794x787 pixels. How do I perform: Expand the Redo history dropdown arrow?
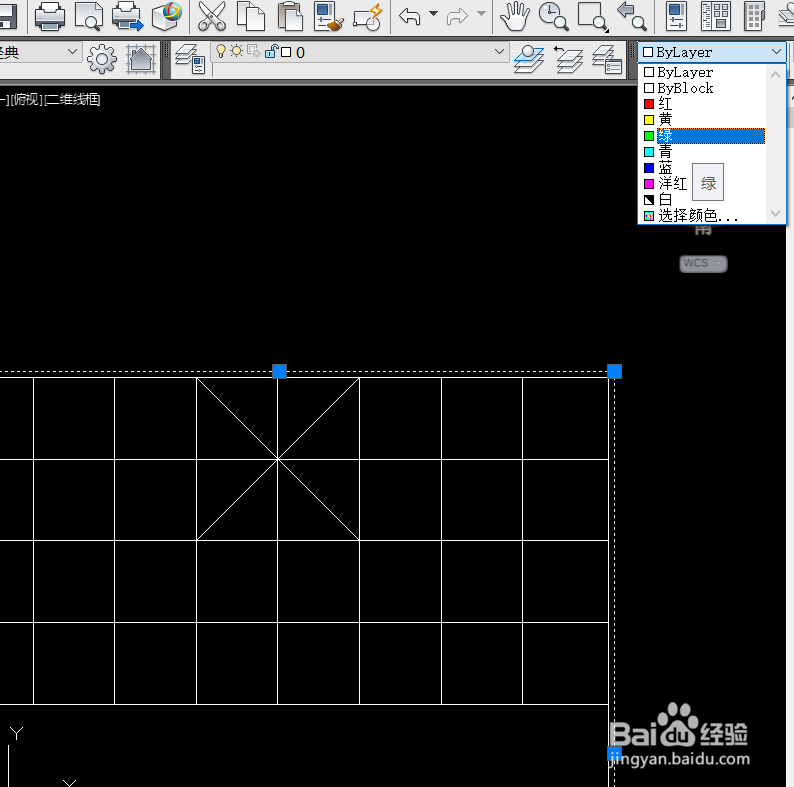[481, 14]
